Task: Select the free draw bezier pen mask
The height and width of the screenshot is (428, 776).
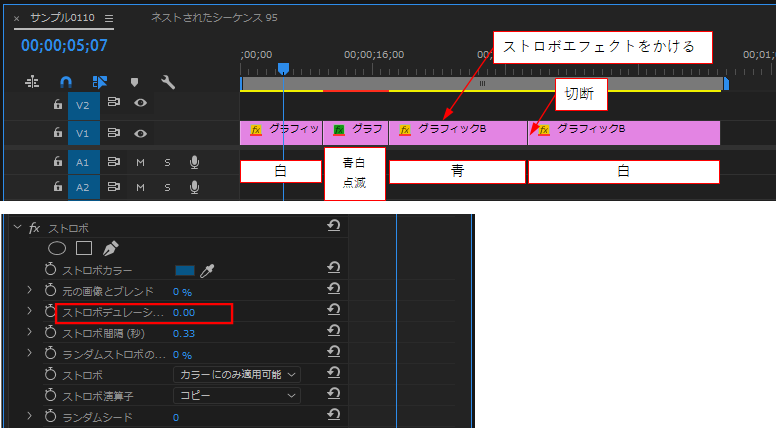Action: tap(111, 248)
